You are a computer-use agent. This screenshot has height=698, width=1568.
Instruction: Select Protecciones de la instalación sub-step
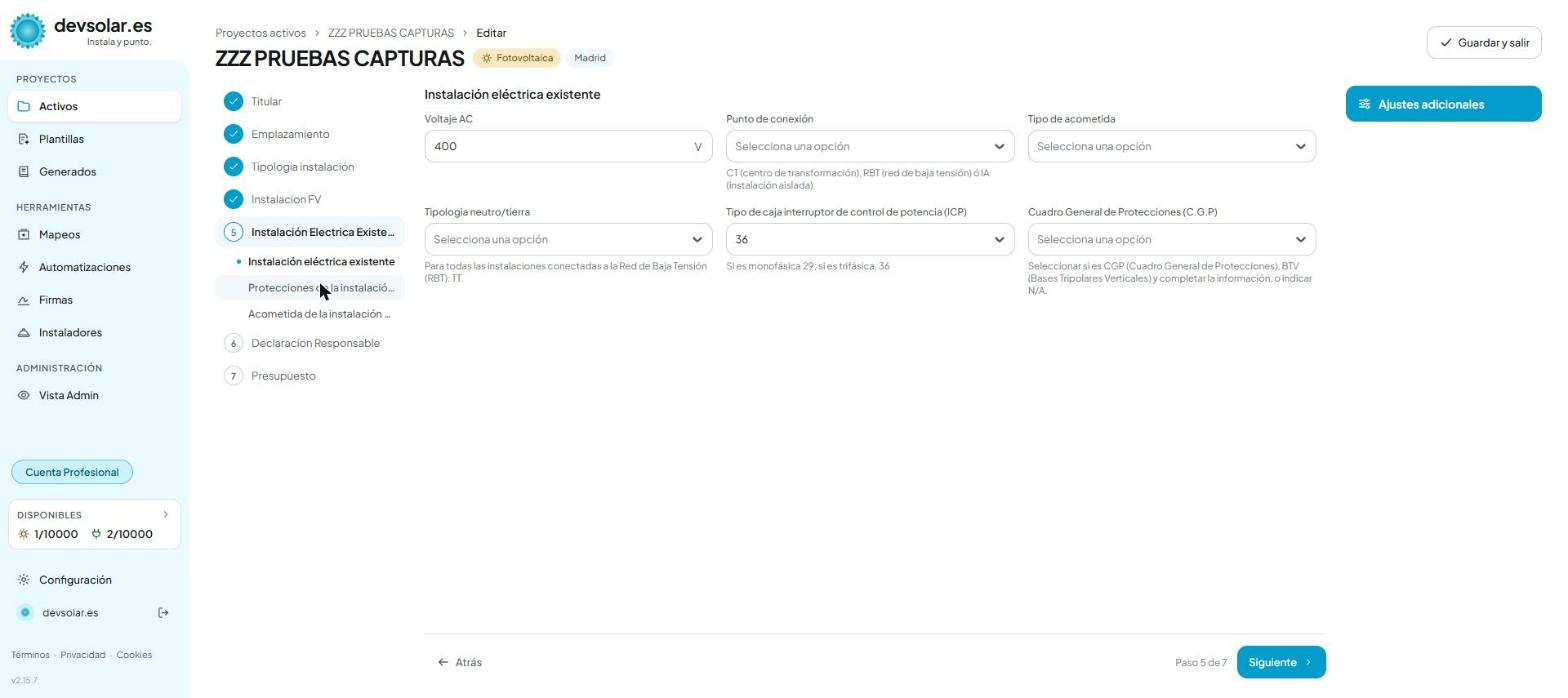coord(321,288)
